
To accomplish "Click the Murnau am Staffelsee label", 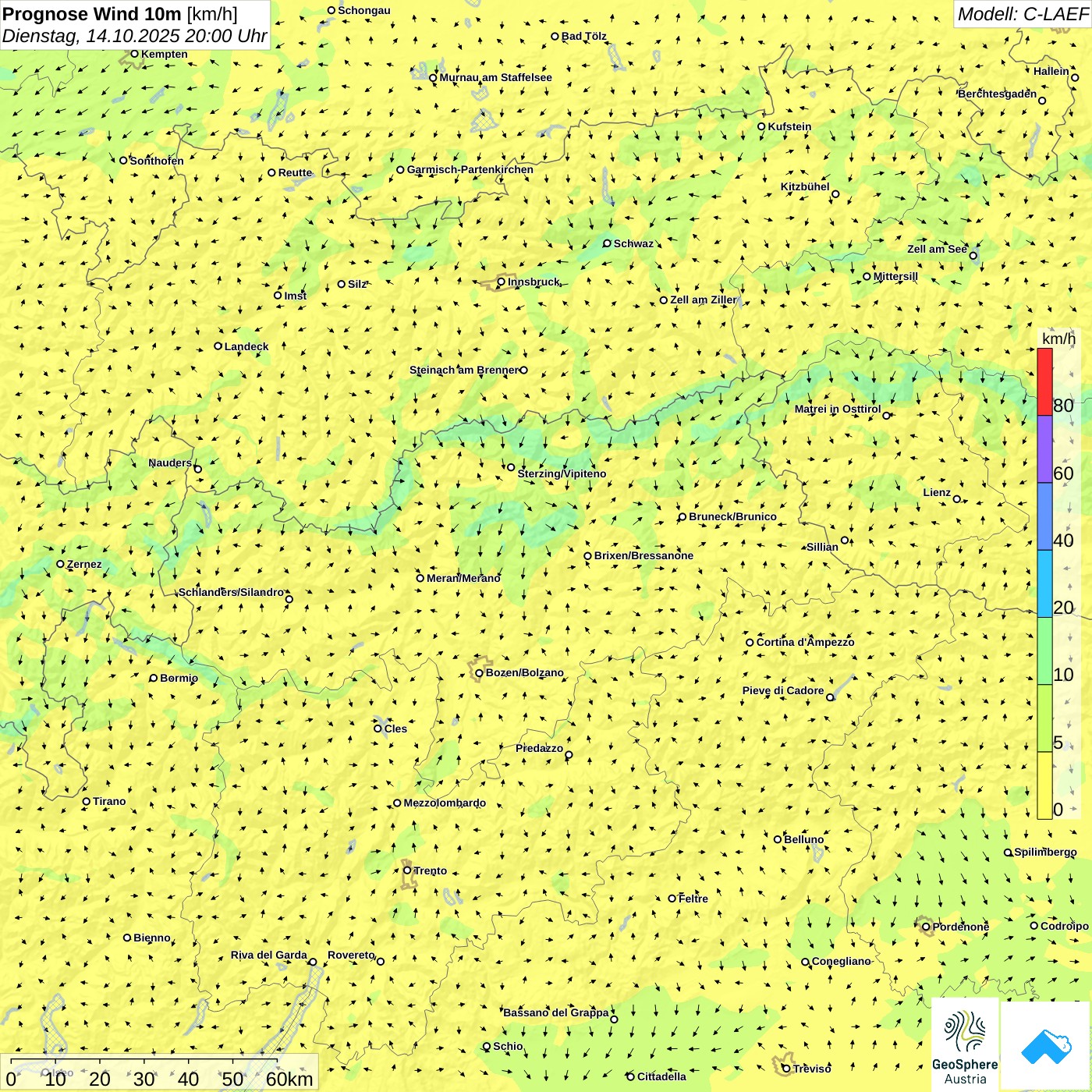I will pos(495,77).
